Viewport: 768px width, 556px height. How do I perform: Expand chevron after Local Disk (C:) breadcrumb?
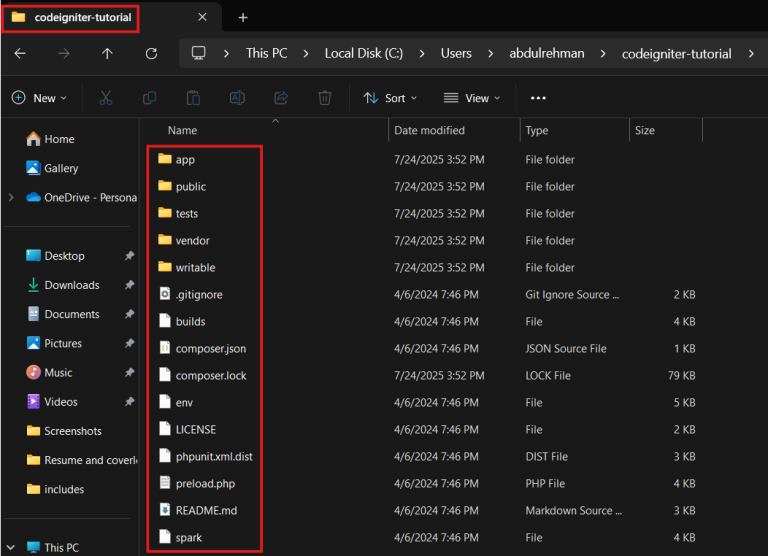click(x=422, y=53)
